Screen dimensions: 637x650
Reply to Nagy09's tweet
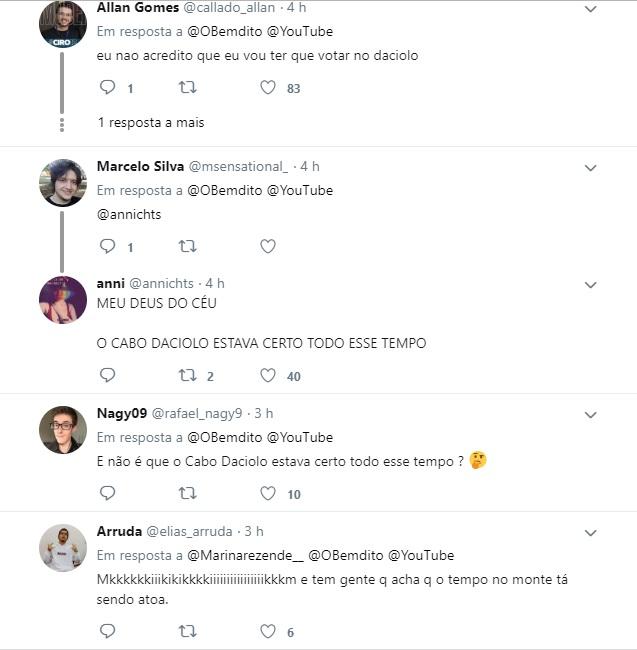click(x=108, y=493)
